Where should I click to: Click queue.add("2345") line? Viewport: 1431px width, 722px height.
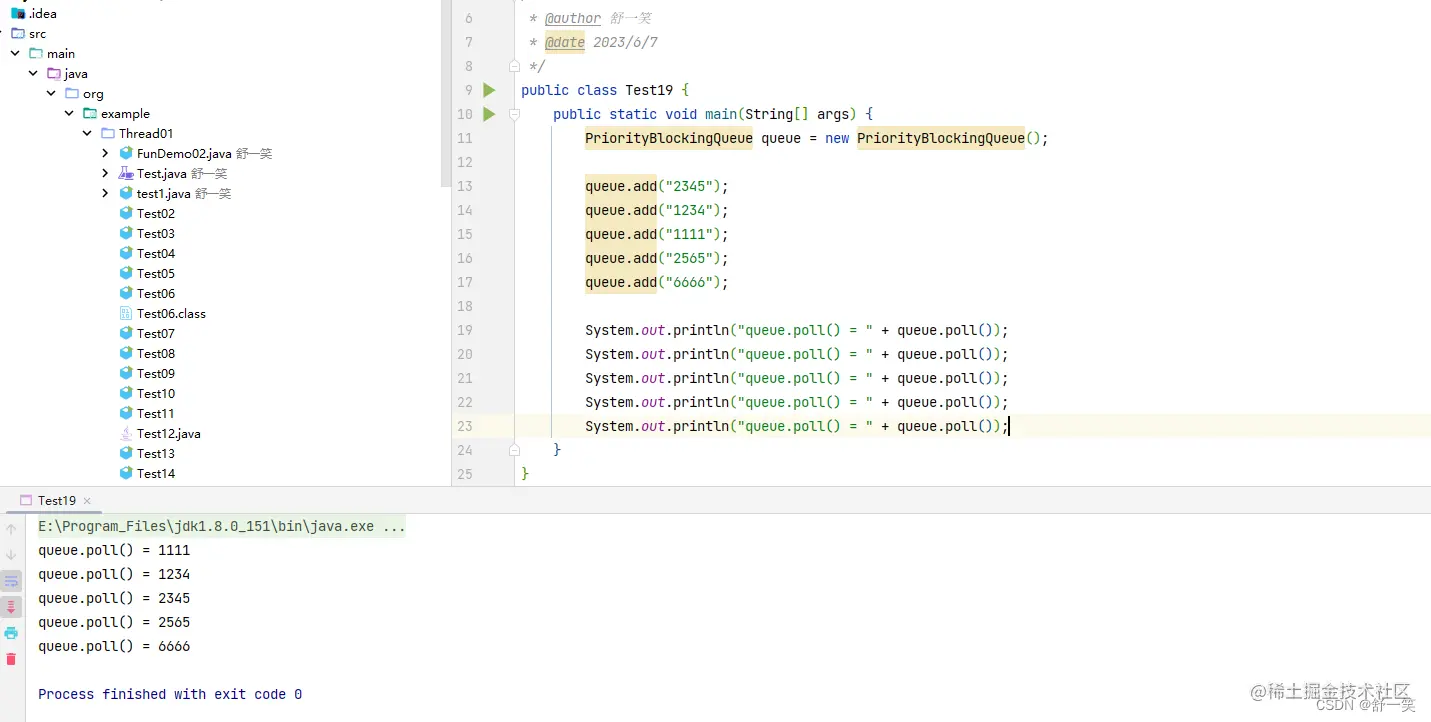click(657, 186)
